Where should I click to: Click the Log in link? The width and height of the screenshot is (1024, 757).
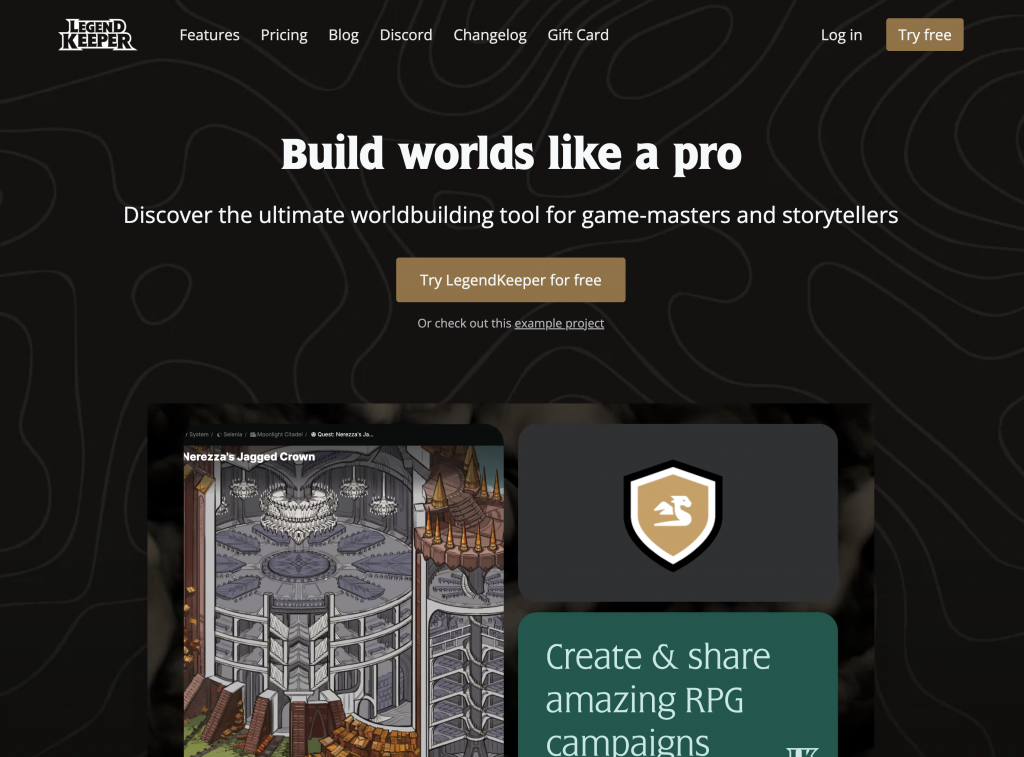click(841, 35)
